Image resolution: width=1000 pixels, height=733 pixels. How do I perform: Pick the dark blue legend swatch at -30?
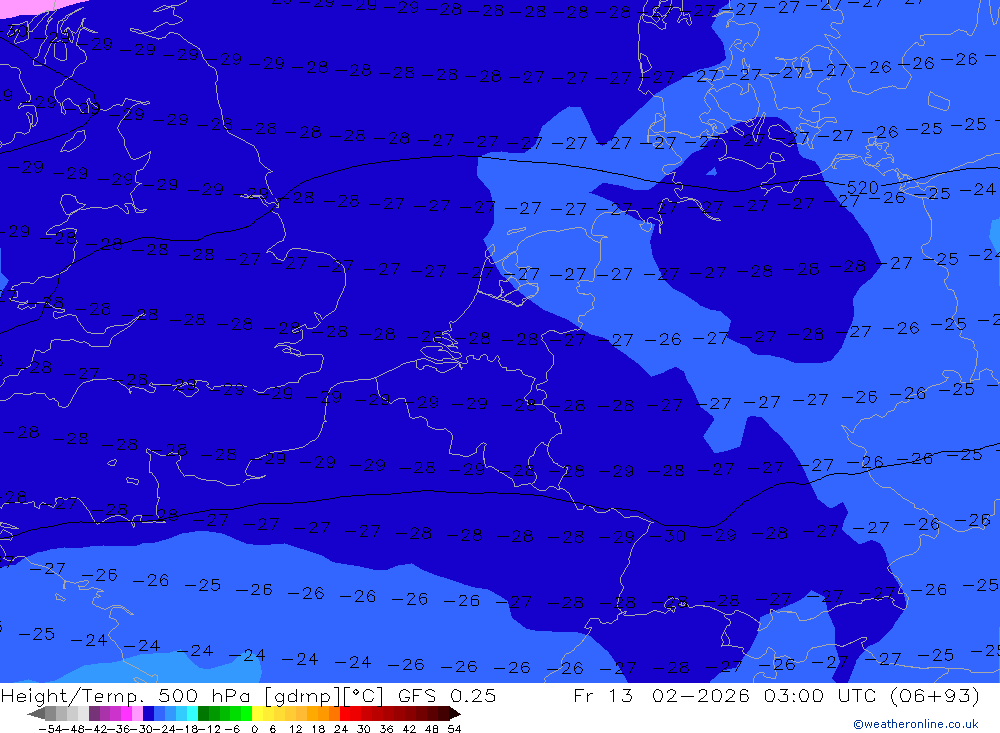click(x=149, y=713)
